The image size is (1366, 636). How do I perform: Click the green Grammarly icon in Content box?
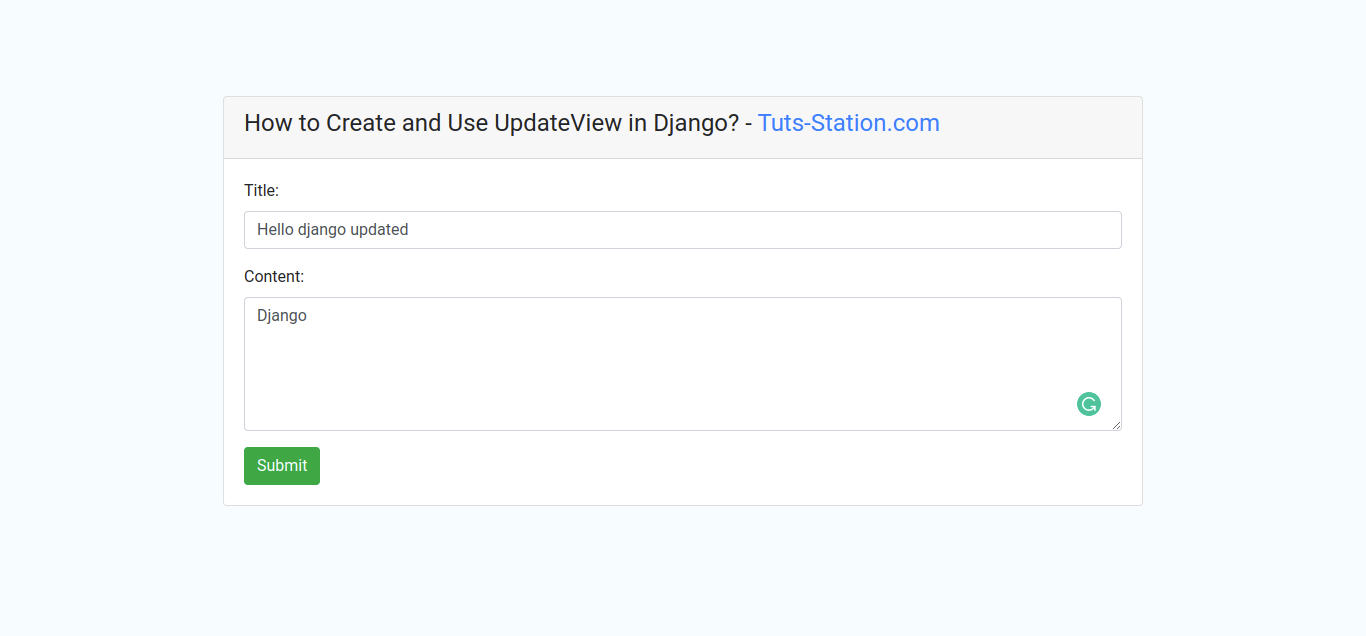(1089, 404)
